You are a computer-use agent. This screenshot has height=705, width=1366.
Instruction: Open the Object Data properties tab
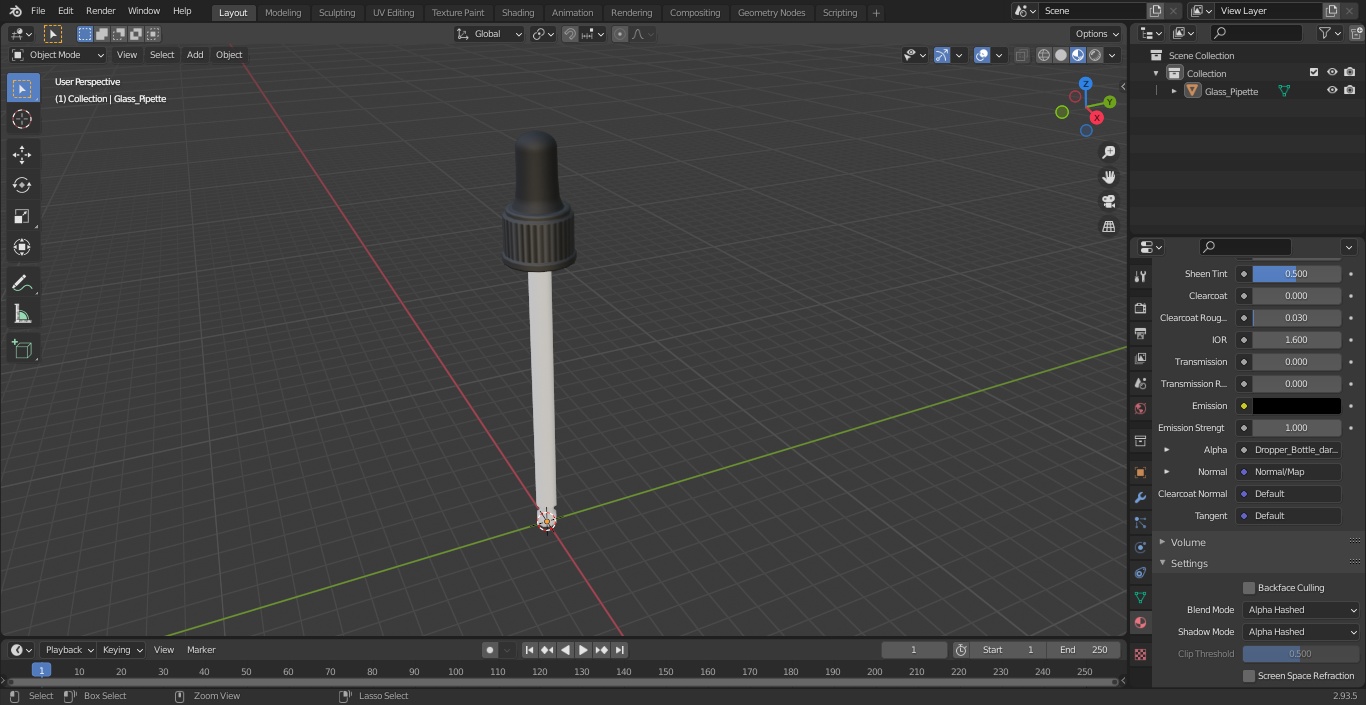tap(1140, 597)
